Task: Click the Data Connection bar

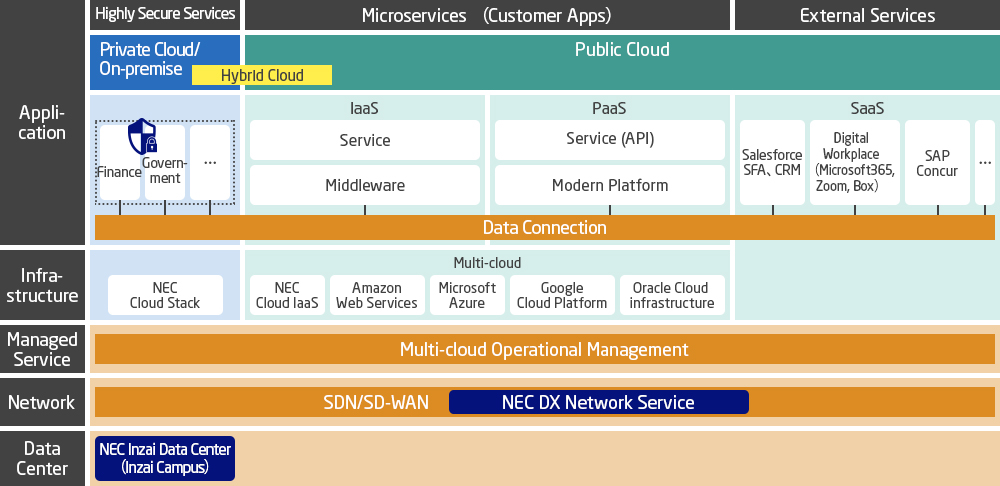Action: [x=545, y=227]
